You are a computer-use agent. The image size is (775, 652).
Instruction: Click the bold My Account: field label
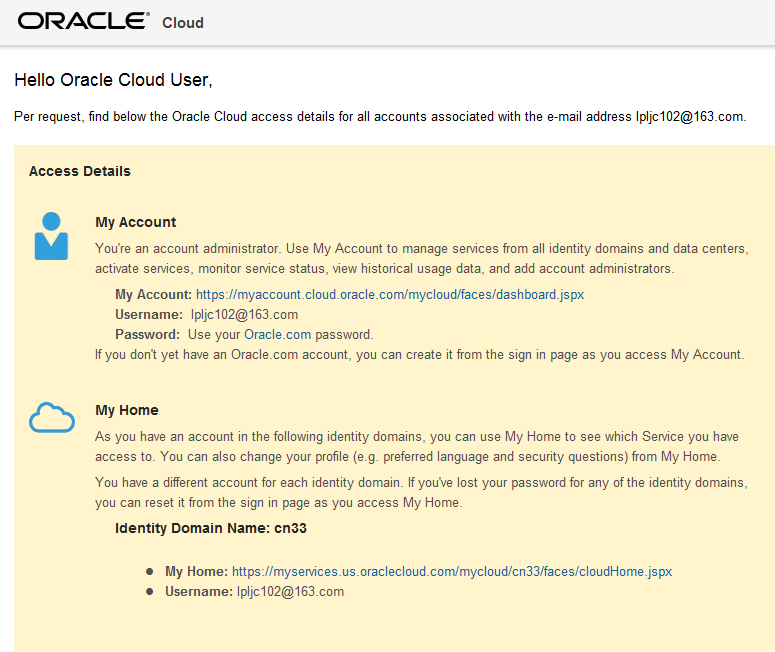pyautogui.click(x=153, y=295)
